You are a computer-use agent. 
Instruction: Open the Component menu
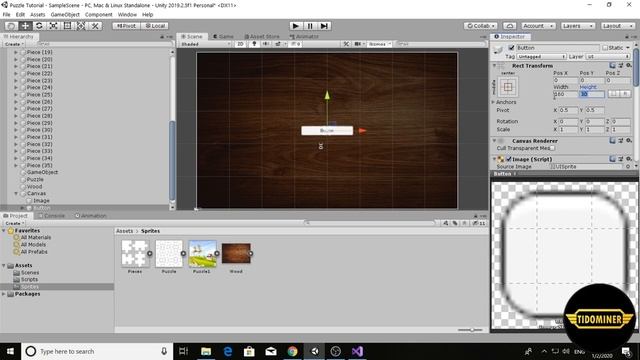click(x=98, y=14)
